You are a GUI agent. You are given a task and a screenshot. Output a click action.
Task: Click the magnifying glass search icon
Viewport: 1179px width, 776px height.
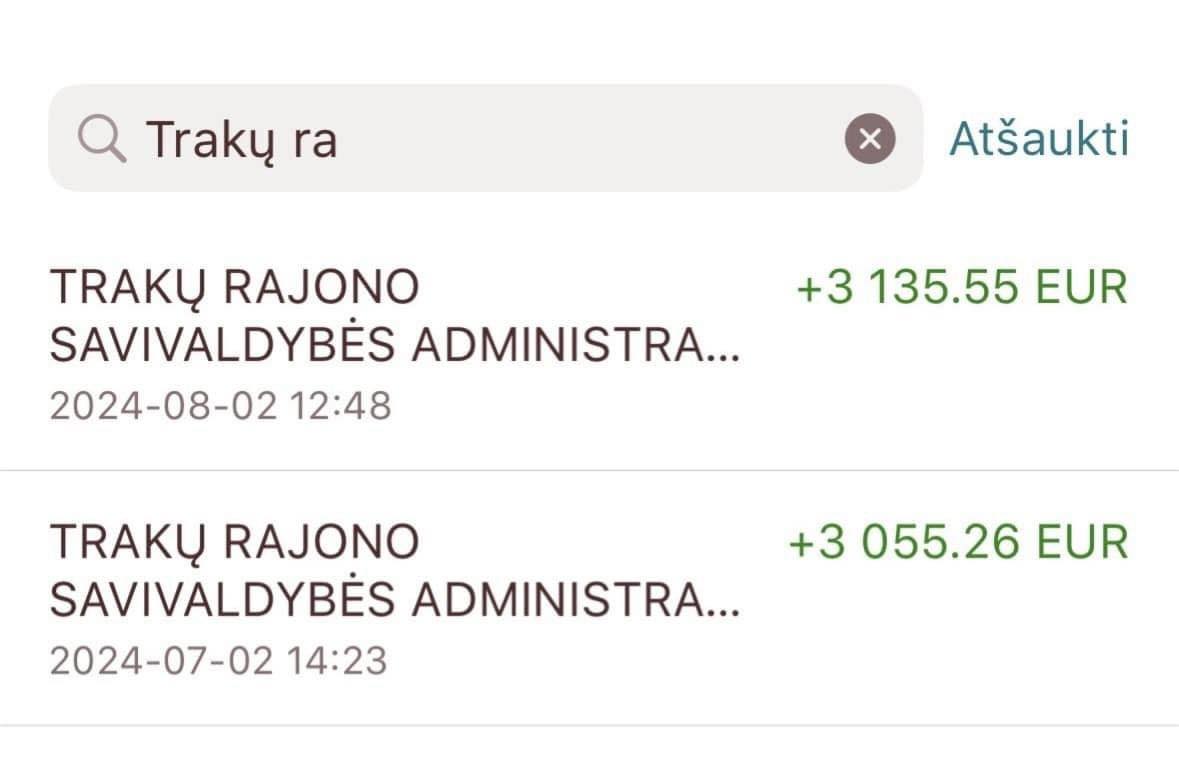[101, 139]
